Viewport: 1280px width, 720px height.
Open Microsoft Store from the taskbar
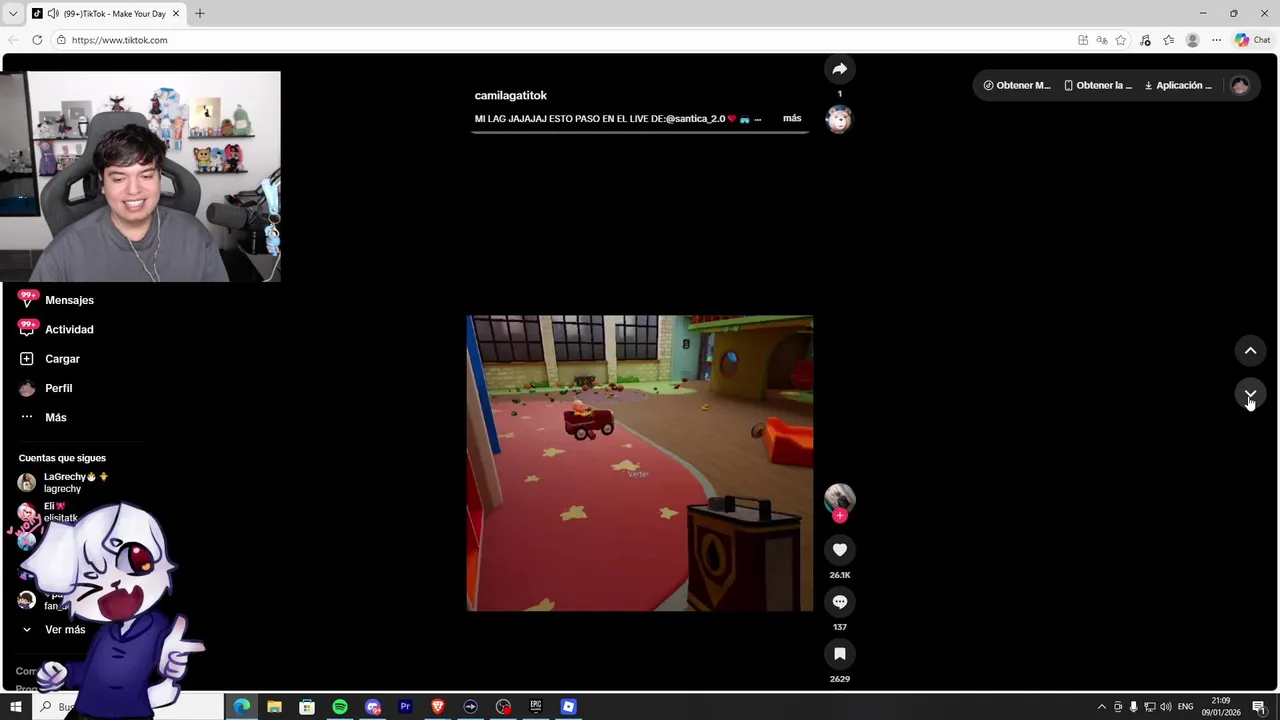tap(307, 707)
